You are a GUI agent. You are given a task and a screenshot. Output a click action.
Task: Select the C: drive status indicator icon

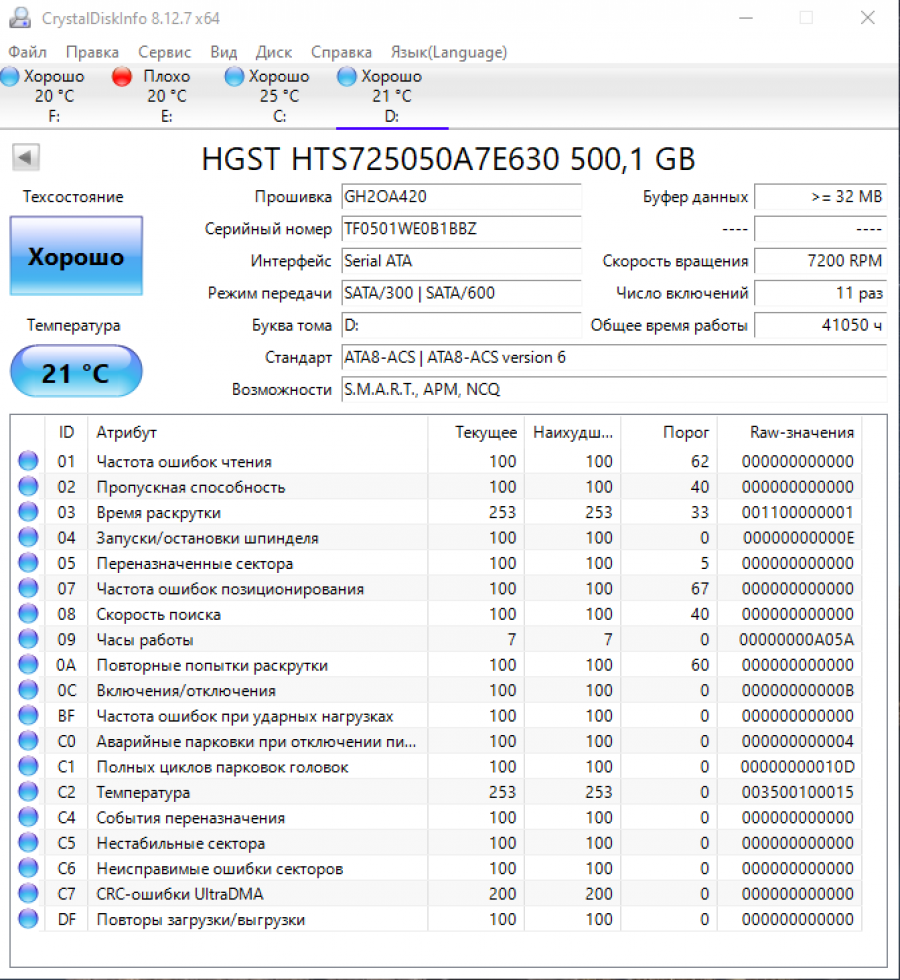tap(234, 76)
